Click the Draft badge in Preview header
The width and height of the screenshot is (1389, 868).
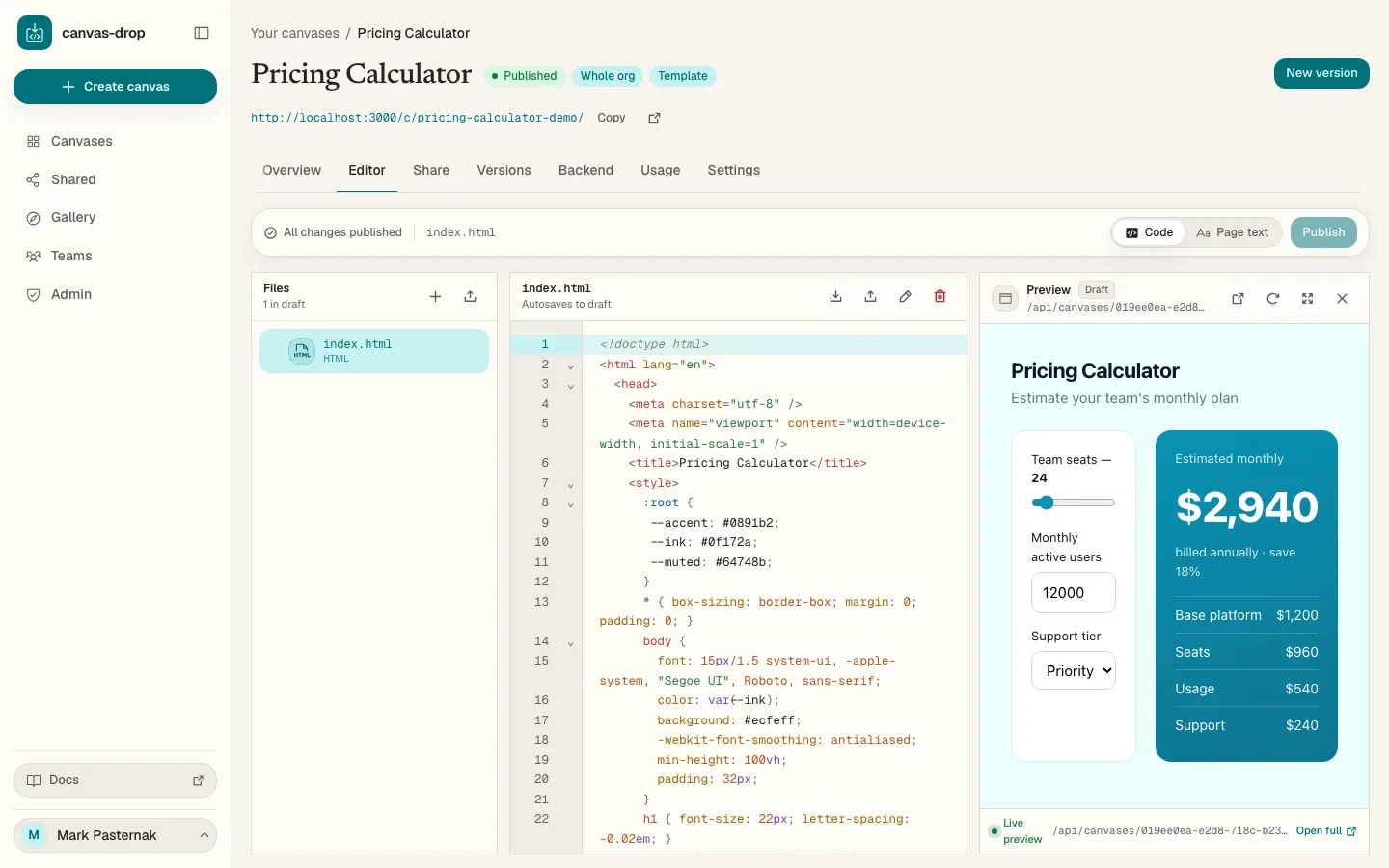(x=1097, y=289)
